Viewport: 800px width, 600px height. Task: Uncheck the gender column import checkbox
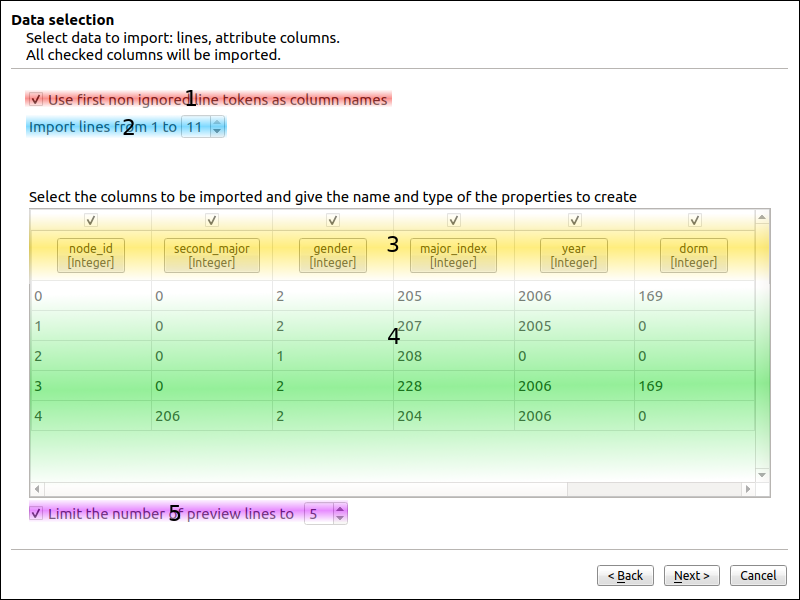pyautogui.click(x=333, y=220)
